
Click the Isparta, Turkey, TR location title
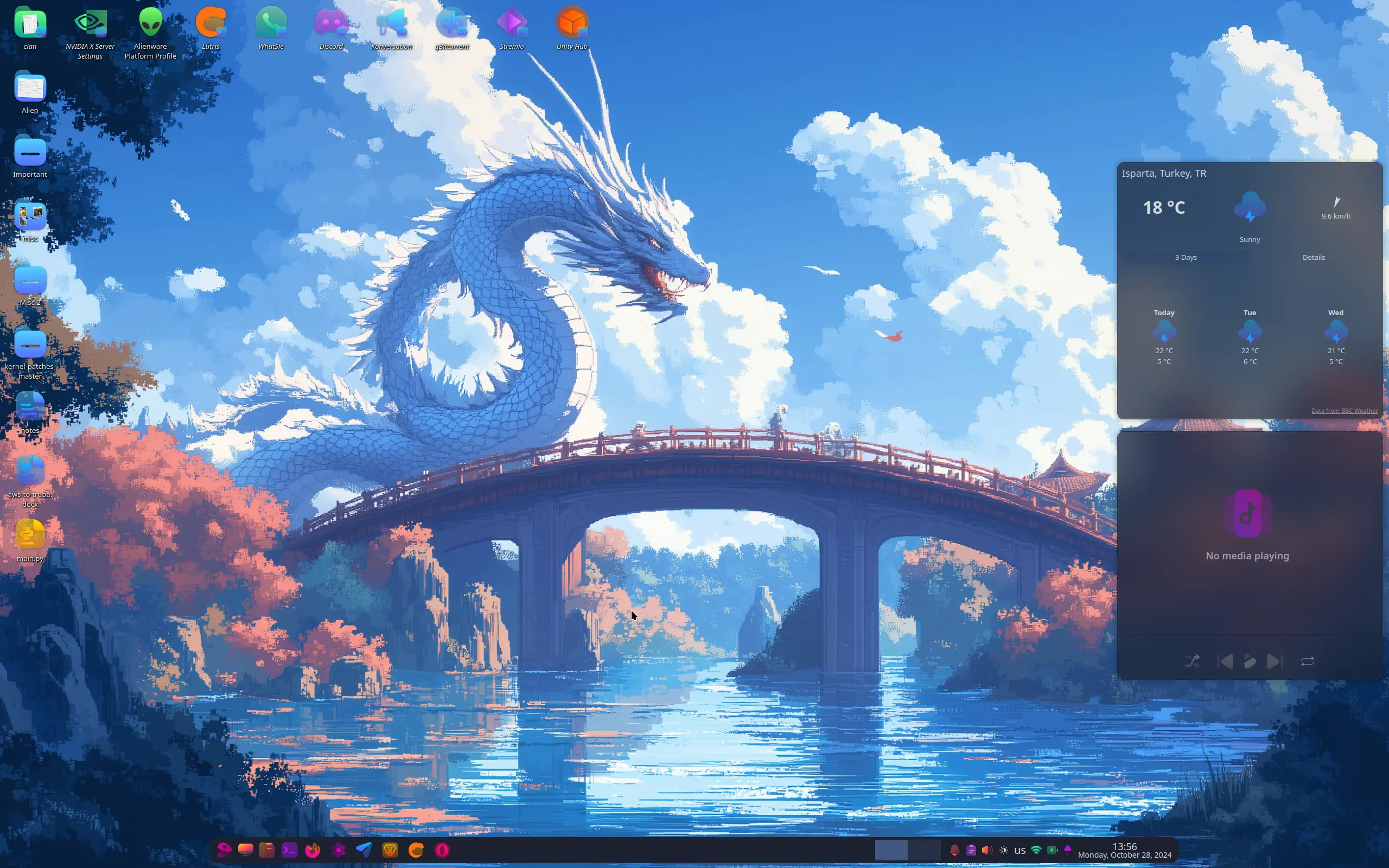[x=1164, y=174]
